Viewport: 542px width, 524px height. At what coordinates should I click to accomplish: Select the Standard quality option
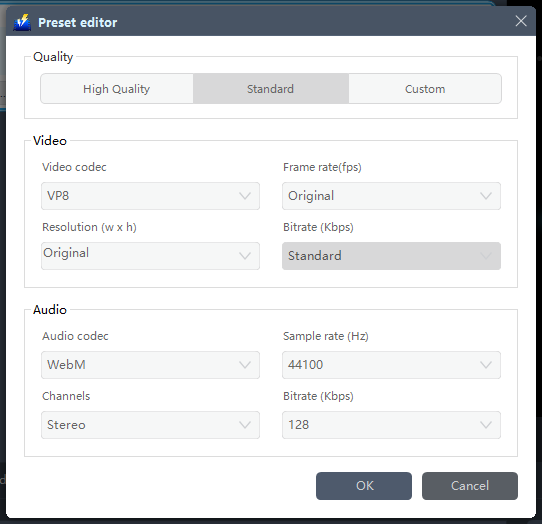(x=271, y=89)
